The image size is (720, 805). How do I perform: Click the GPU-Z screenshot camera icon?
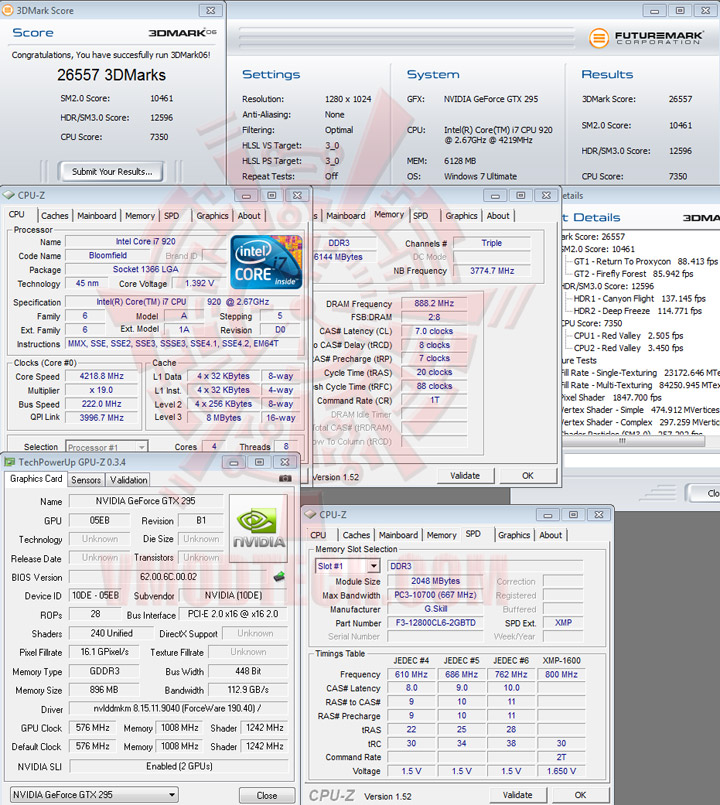pos(285,478)
